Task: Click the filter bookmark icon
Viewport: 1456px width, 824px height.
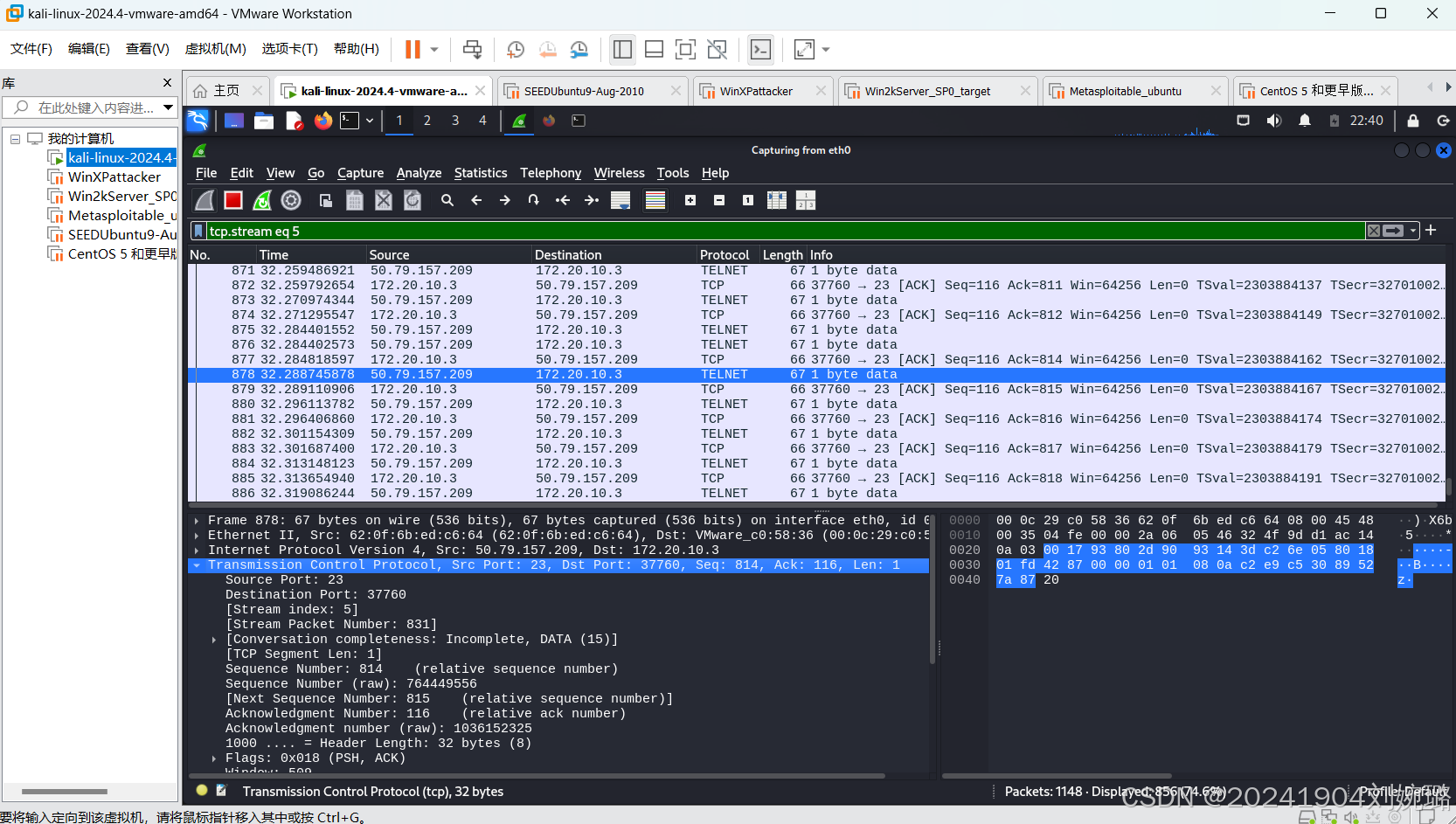Action: (198, 231)
